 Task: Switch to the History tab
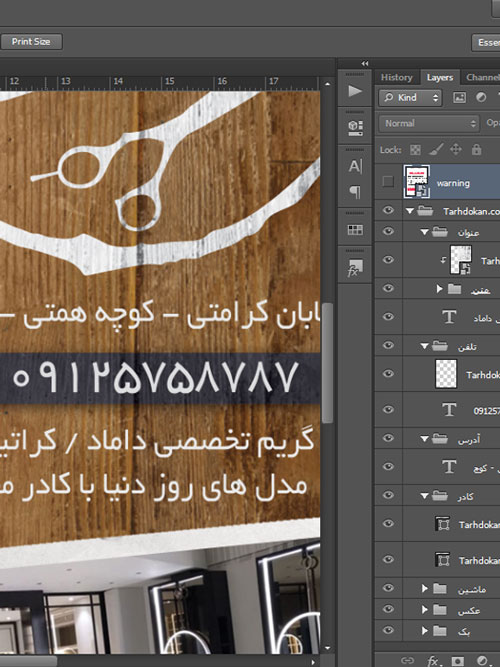coord(397,77)
